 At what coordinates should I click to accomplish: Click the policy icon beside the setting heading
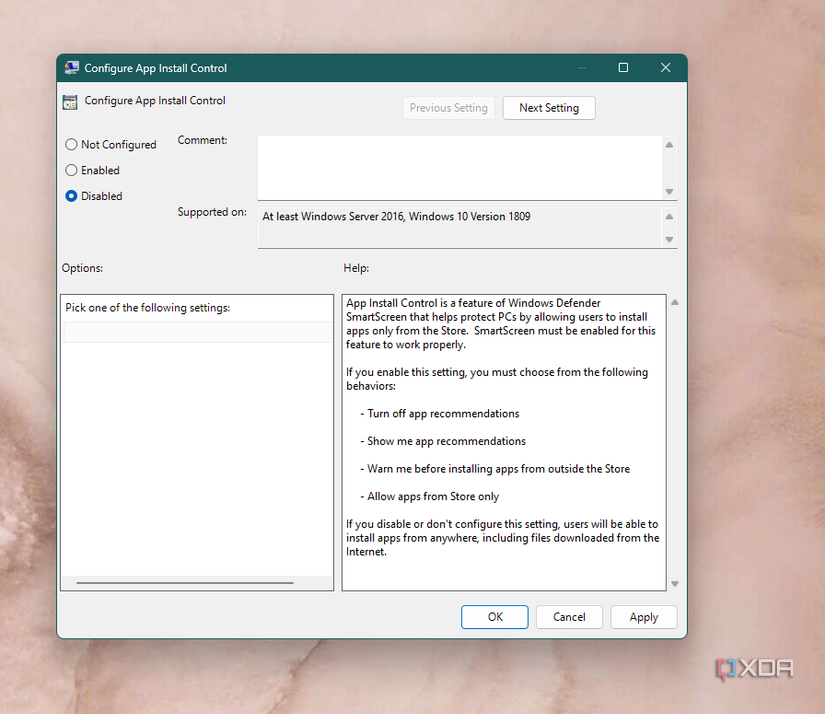coord(70,101)
